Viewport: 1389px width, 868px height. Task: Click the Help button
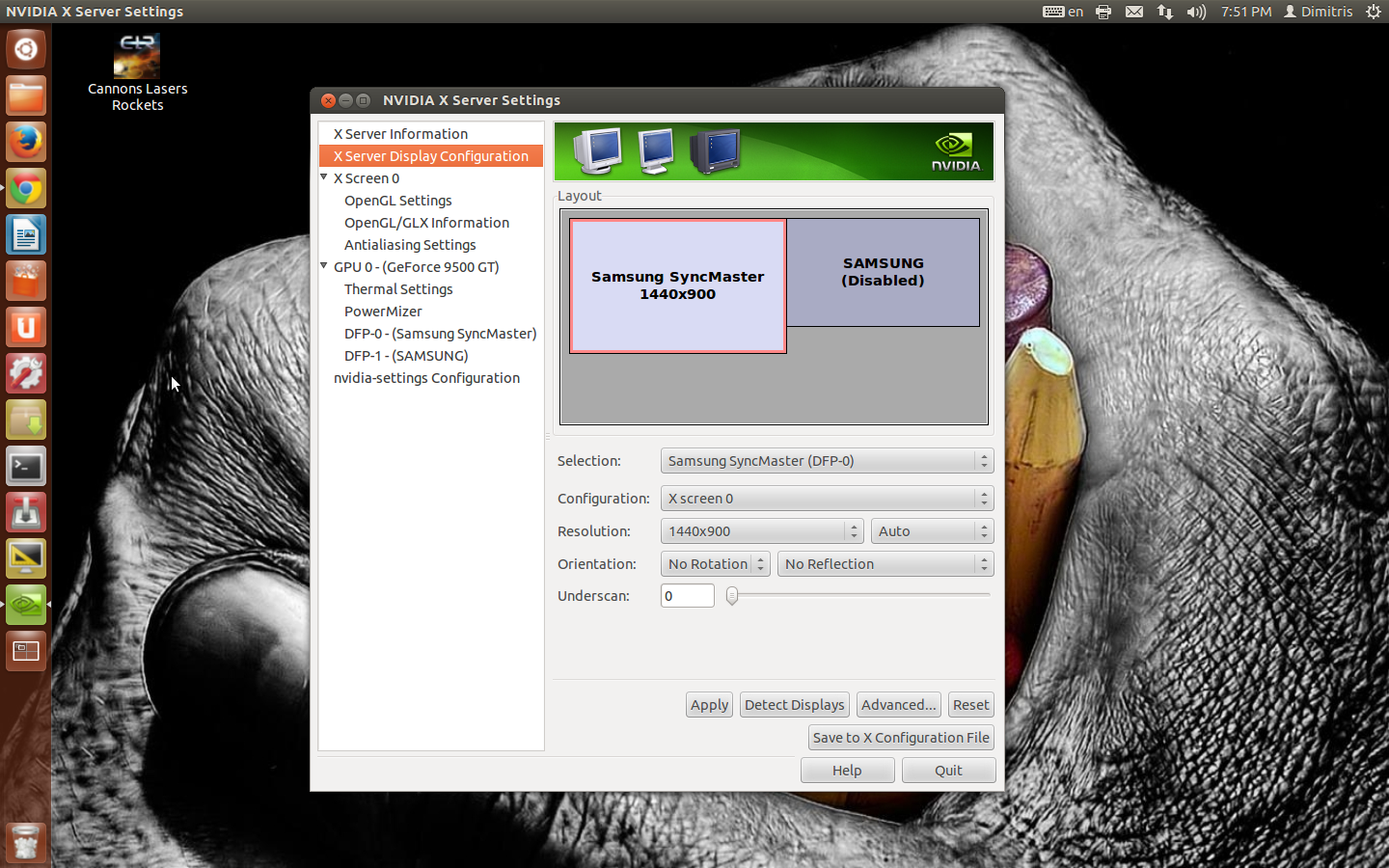[x=847, y=771]
